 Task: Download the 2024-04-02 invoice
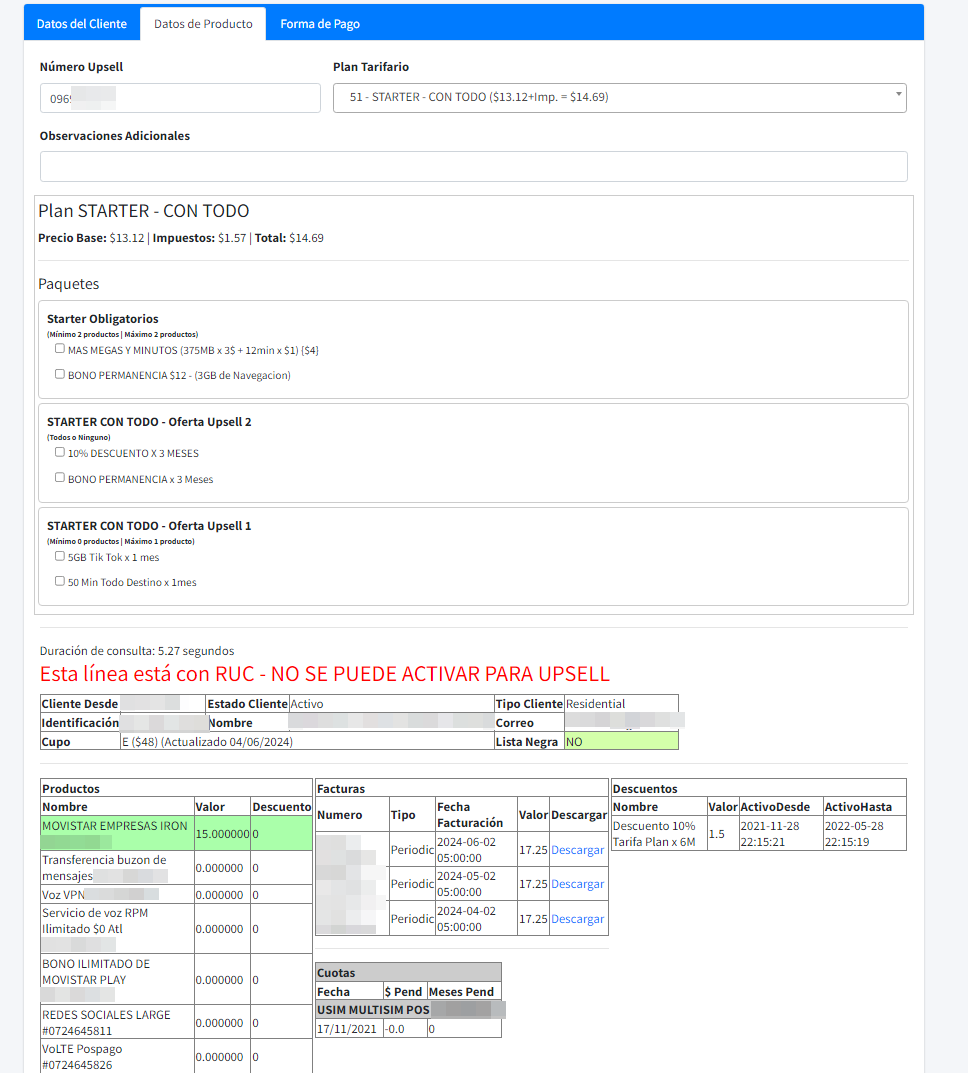[x=577, y=919]
